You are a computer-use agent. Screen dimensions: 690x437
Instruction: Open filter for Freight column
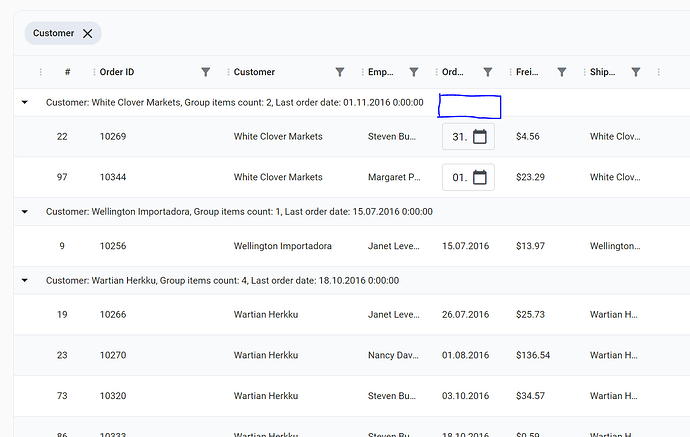562,72
